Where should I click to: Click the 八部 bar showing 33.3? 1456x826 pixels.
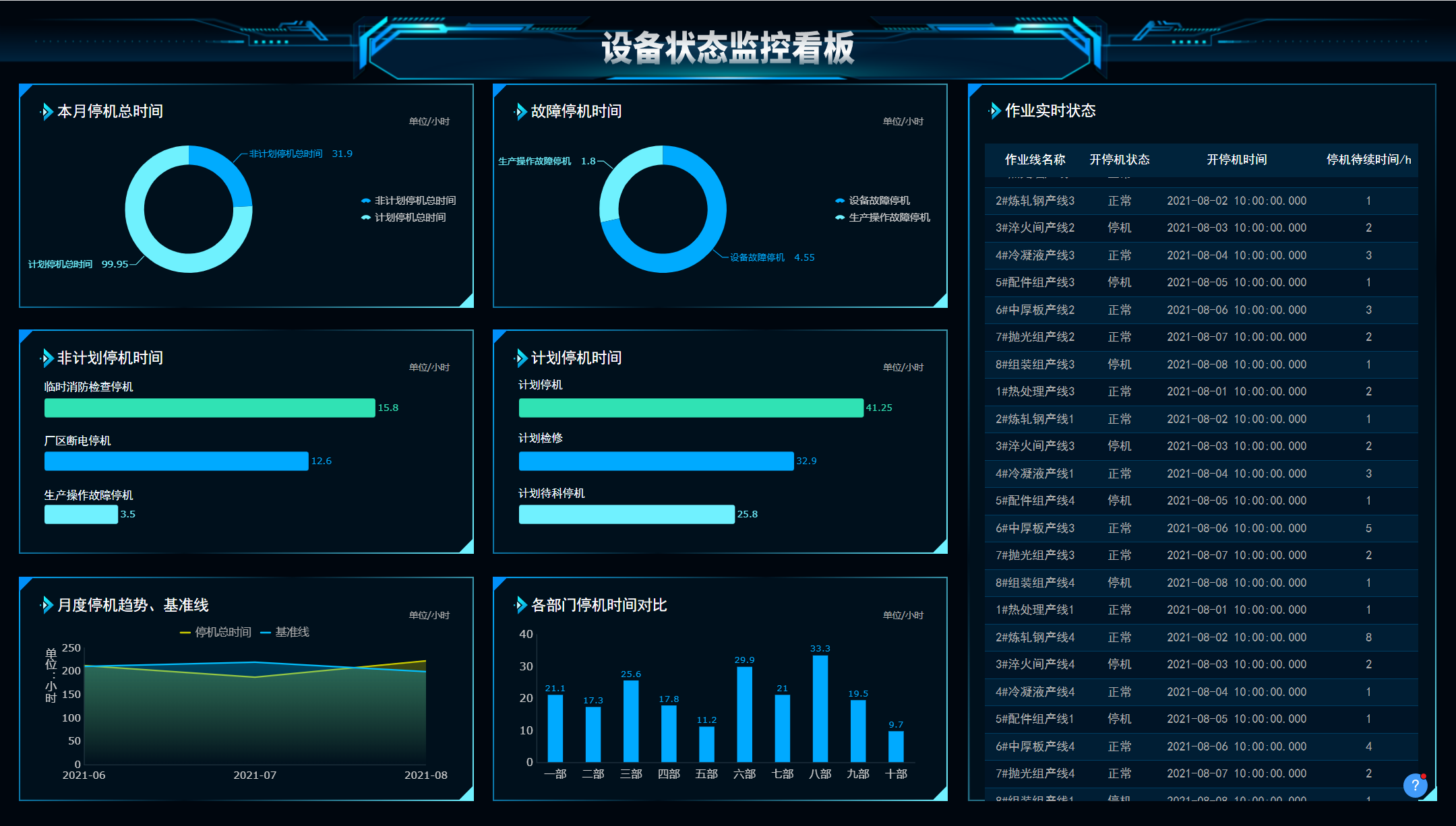(x=820, y=707)
